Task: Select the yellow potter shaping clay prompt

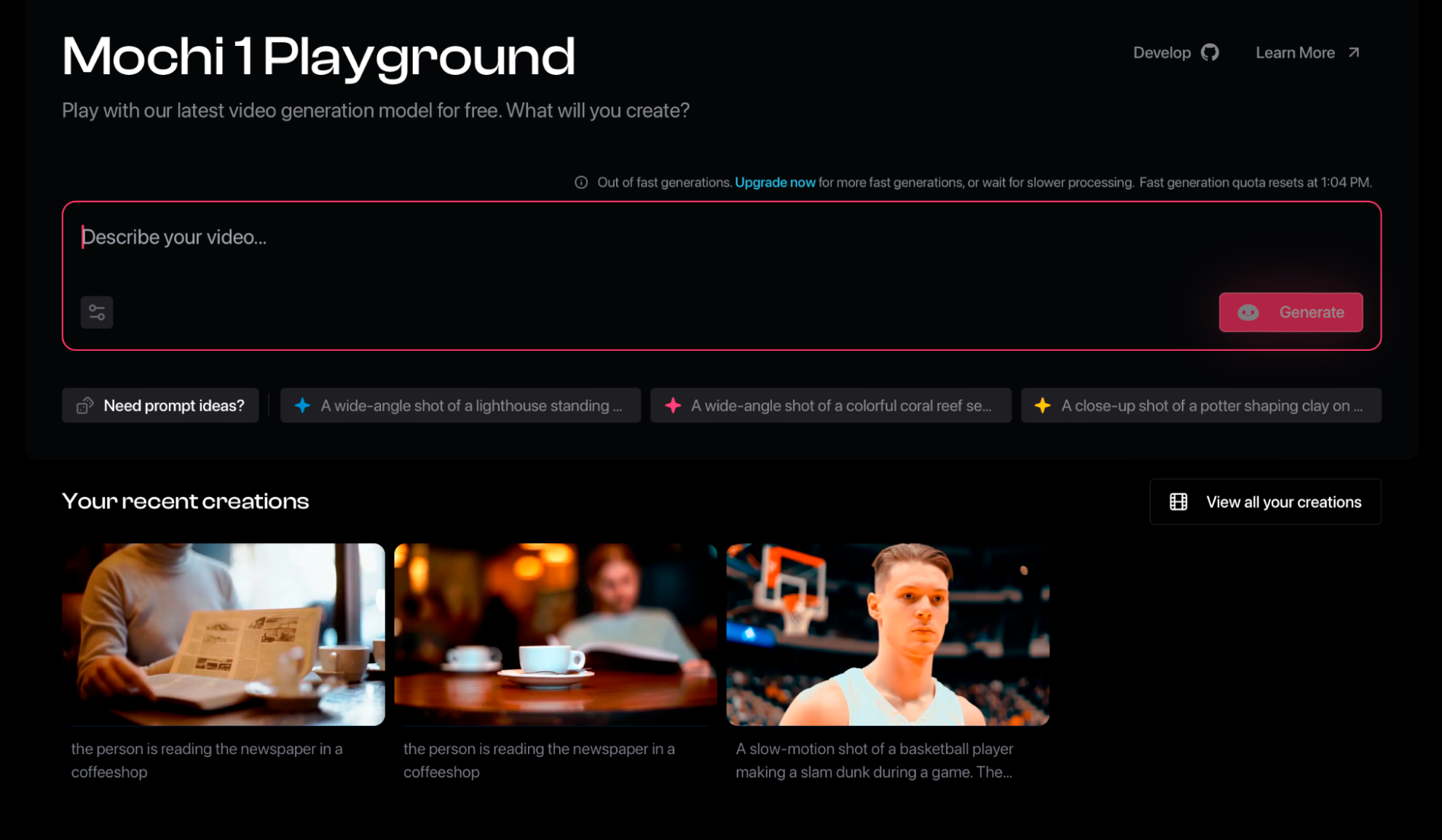Action: [x=1199, y=405]
